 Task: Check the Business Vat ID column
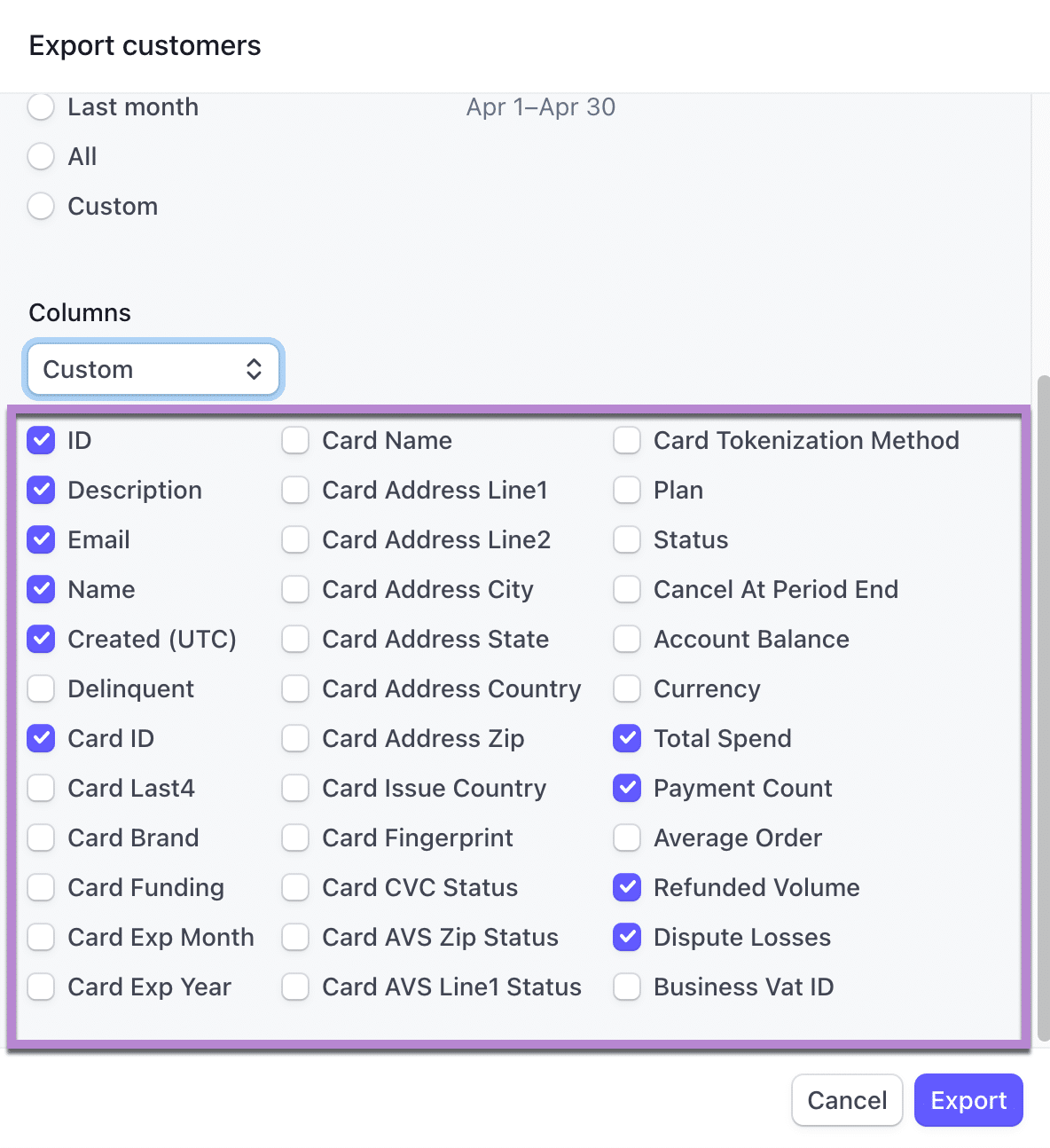pyautogui.click(x=627, y=987)
